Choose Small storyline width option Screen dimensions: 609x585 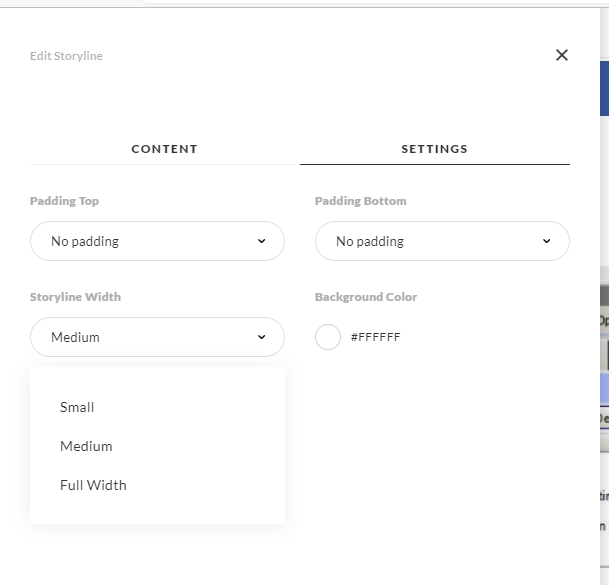click(x=77, y=407)
